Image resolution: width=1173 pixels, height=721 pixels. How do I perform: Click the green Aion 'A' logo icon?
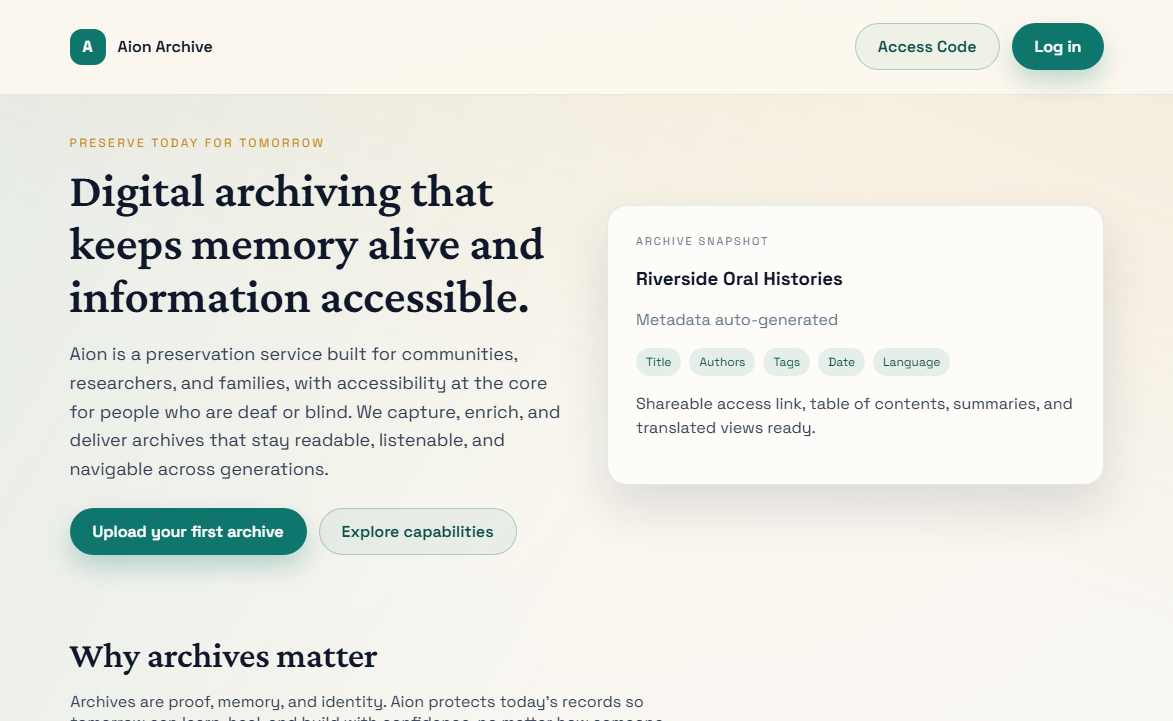[x=88, y=47]
